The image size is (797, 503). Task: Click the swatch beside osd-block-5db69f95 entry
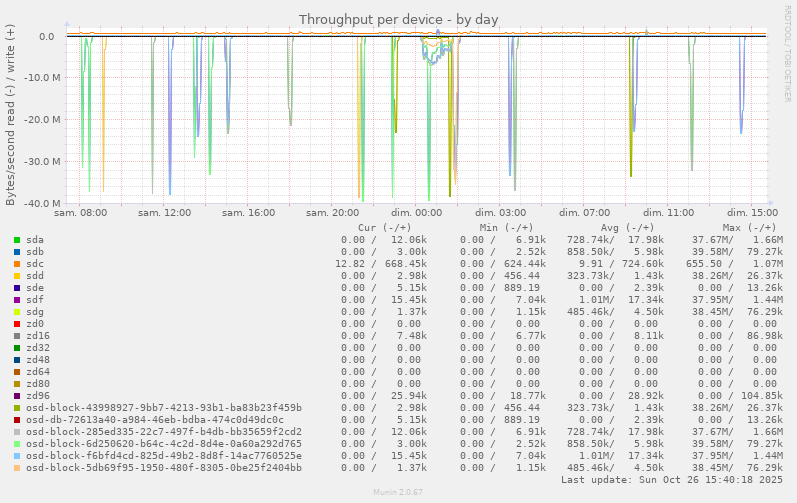tap(17, 468)
